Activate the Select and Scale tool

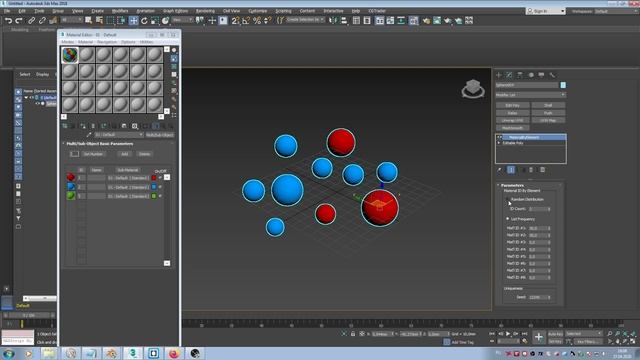click(x=155, y=20)
